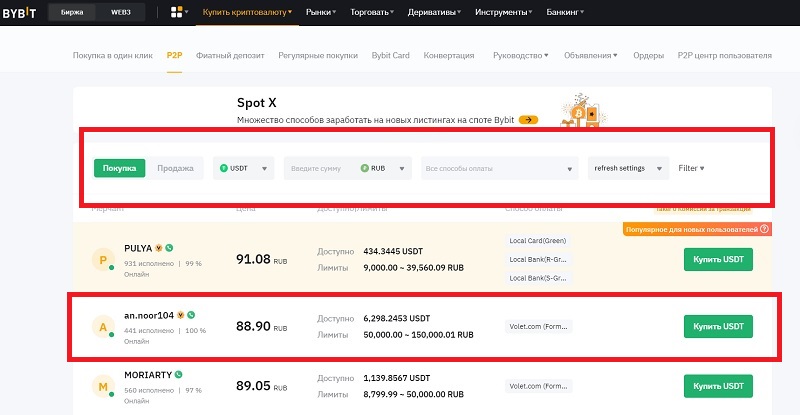Click the Bybit logo

[20, 13]
